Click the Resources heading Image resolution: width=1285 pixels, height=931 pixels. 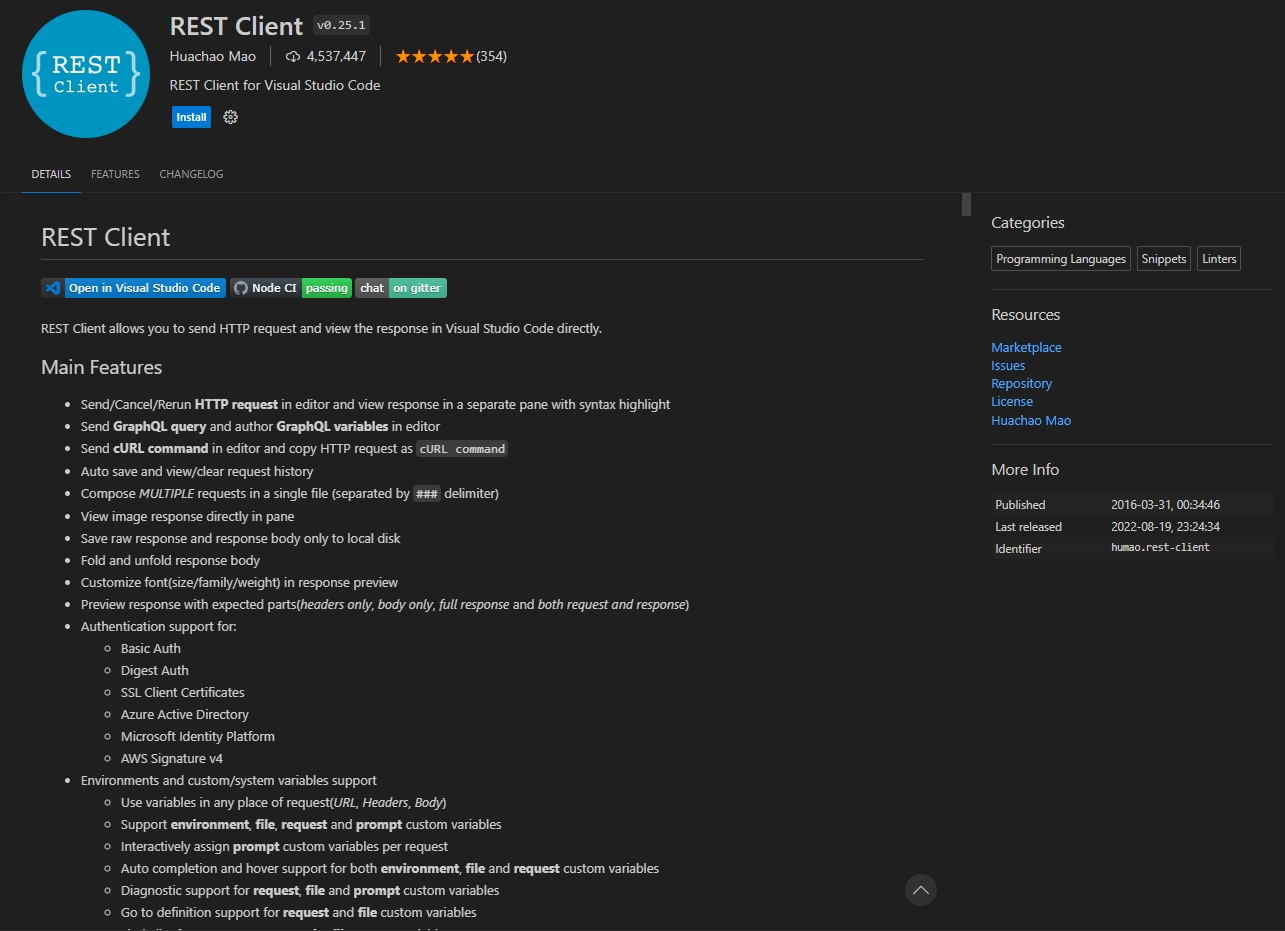tap(1026, 315)
